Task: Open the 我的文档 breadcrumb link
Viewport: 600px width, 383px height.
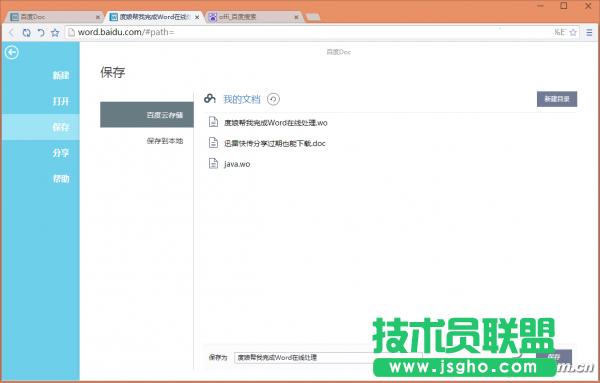Action: coord(242,99)
